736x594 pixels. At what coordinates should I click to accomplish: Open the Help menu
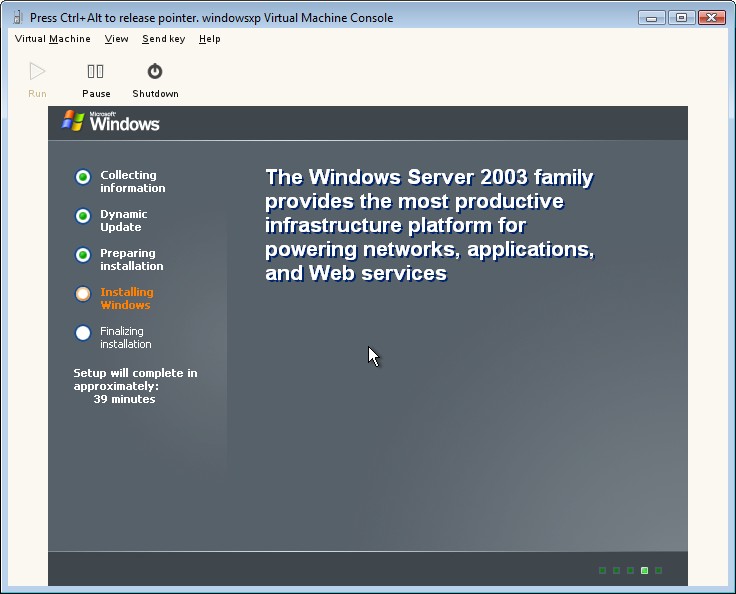point(209,39)
